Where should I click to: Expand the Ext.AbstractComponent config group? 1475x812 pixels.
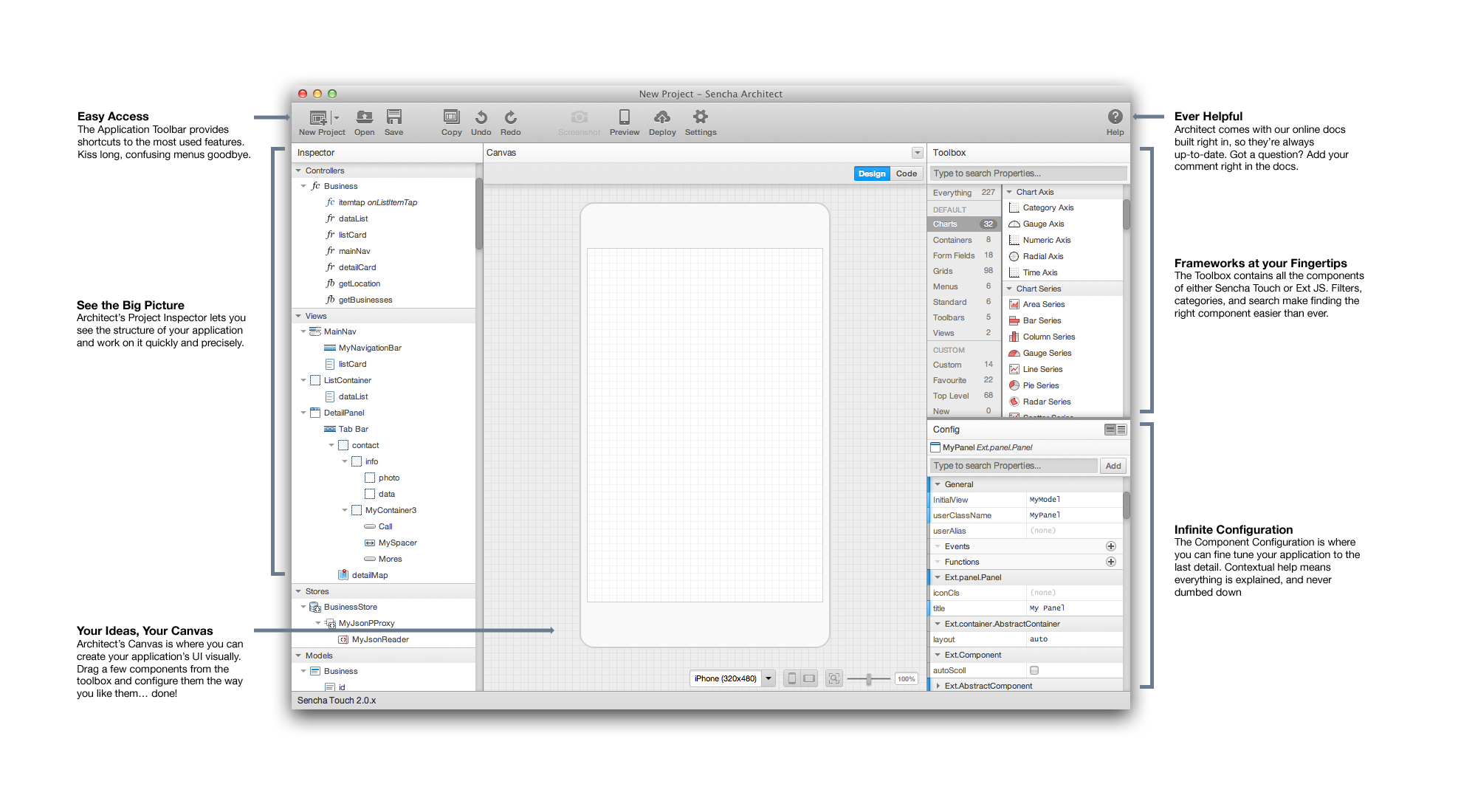tap(938, 686)
